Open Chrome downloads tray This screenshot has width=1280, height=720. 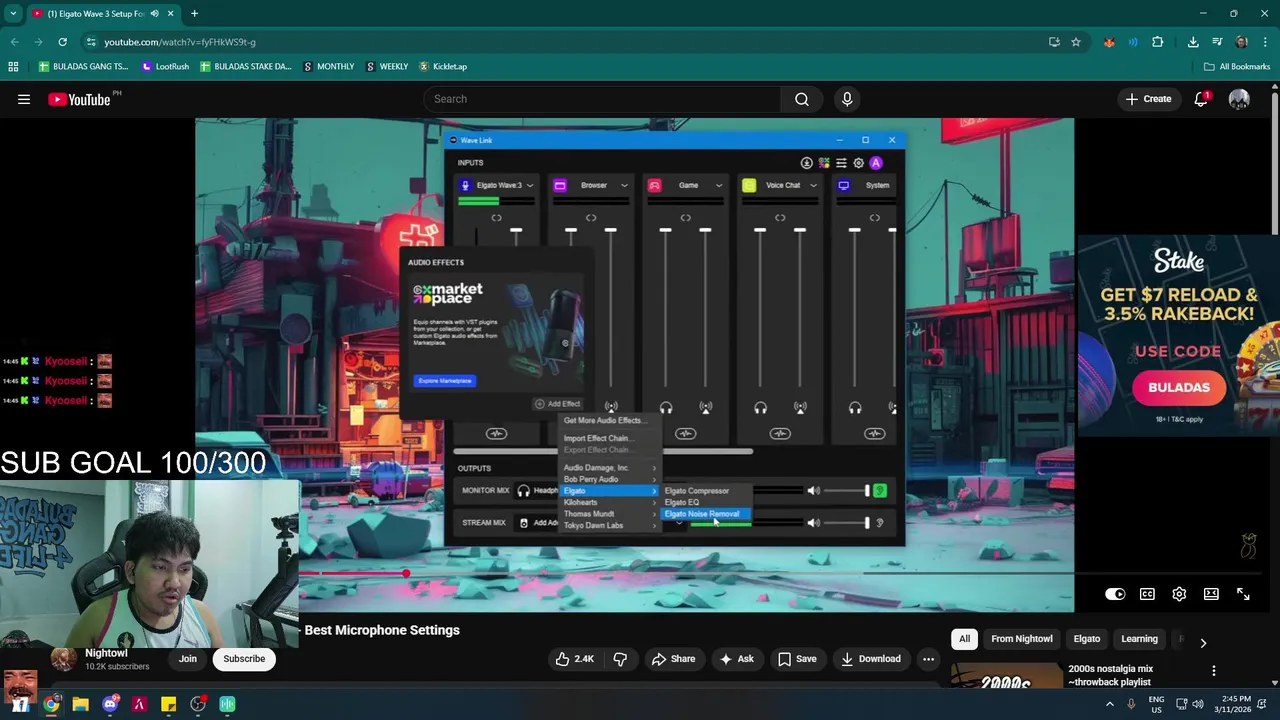1193,42
